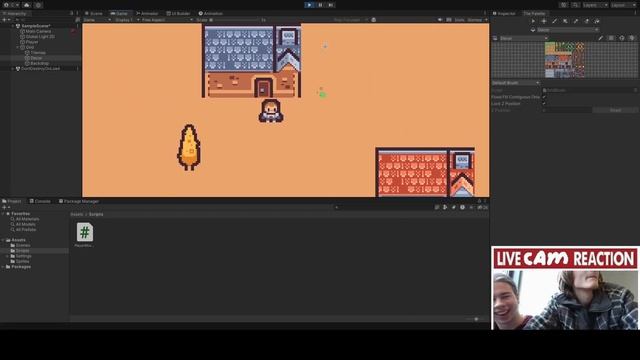Open the Inspector tab
Viewport: 640px width, 360px height.
tap(504, 13)
